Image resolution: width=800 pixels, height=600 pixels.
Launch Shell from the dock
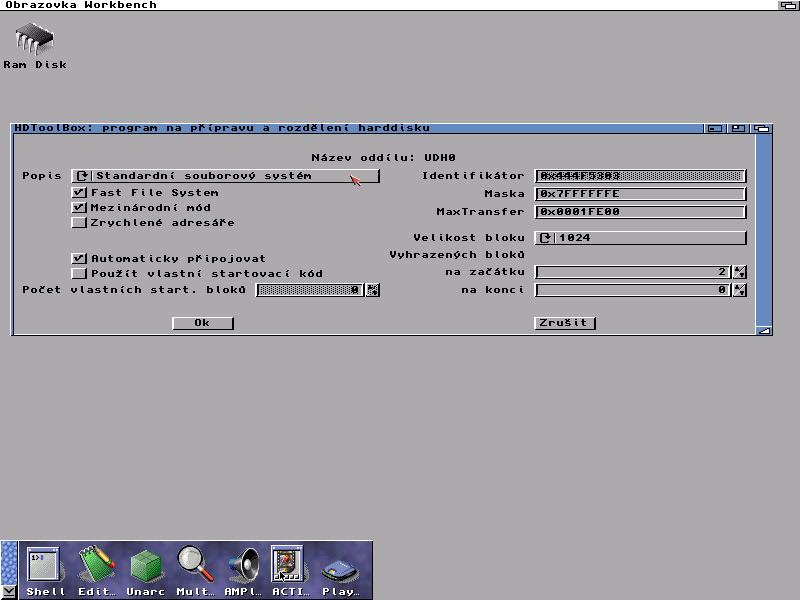tap(44, 566)
